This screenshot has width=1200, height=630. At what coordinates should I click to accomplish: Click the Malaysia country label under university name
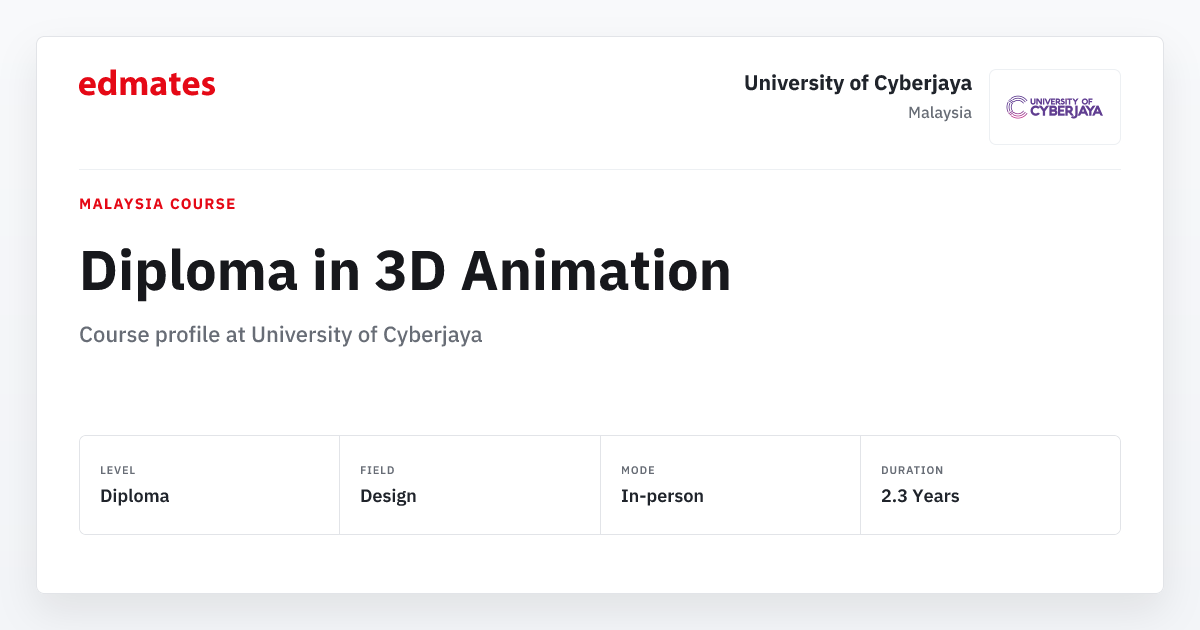[x=940, y=113]
